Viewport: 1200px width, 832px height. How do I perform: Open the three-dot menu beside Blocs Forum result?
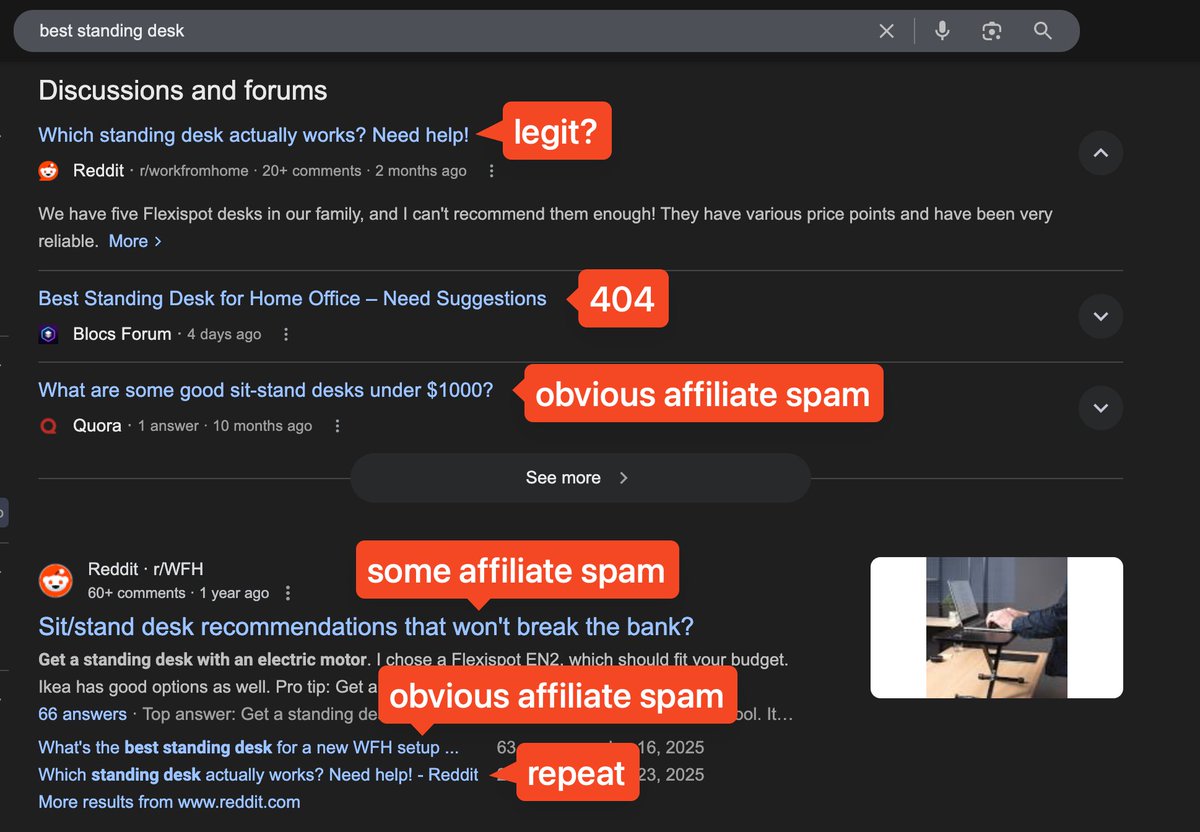pos(286,334)
